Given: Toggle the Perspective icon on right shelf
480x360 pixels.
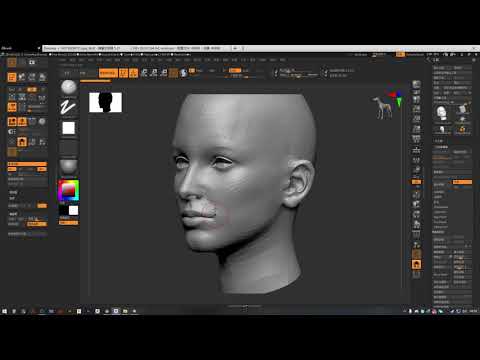Looking at the screenshot, I should pos(416,139).
